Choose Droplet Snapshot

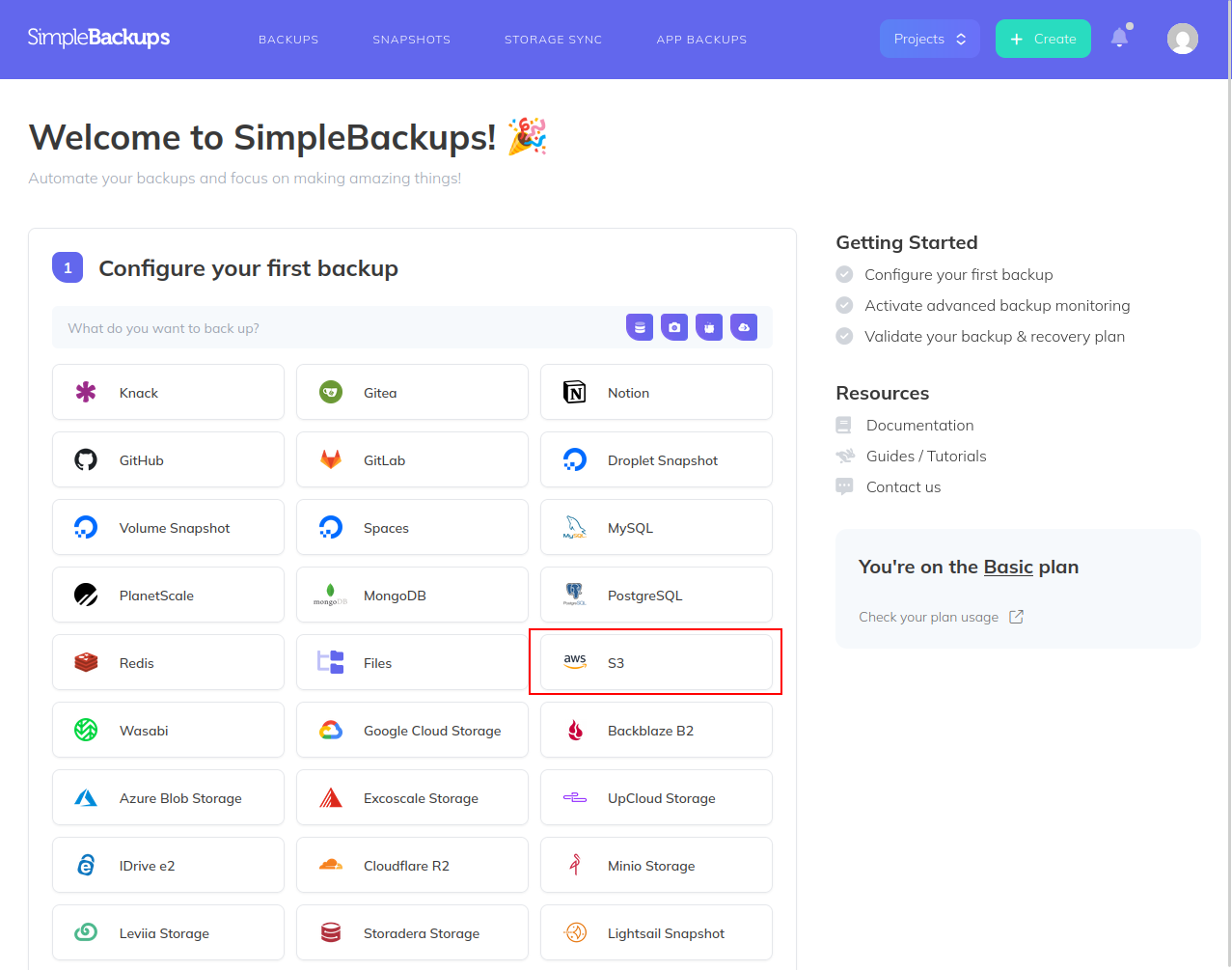pyautogui.click(x=656, y=459)
